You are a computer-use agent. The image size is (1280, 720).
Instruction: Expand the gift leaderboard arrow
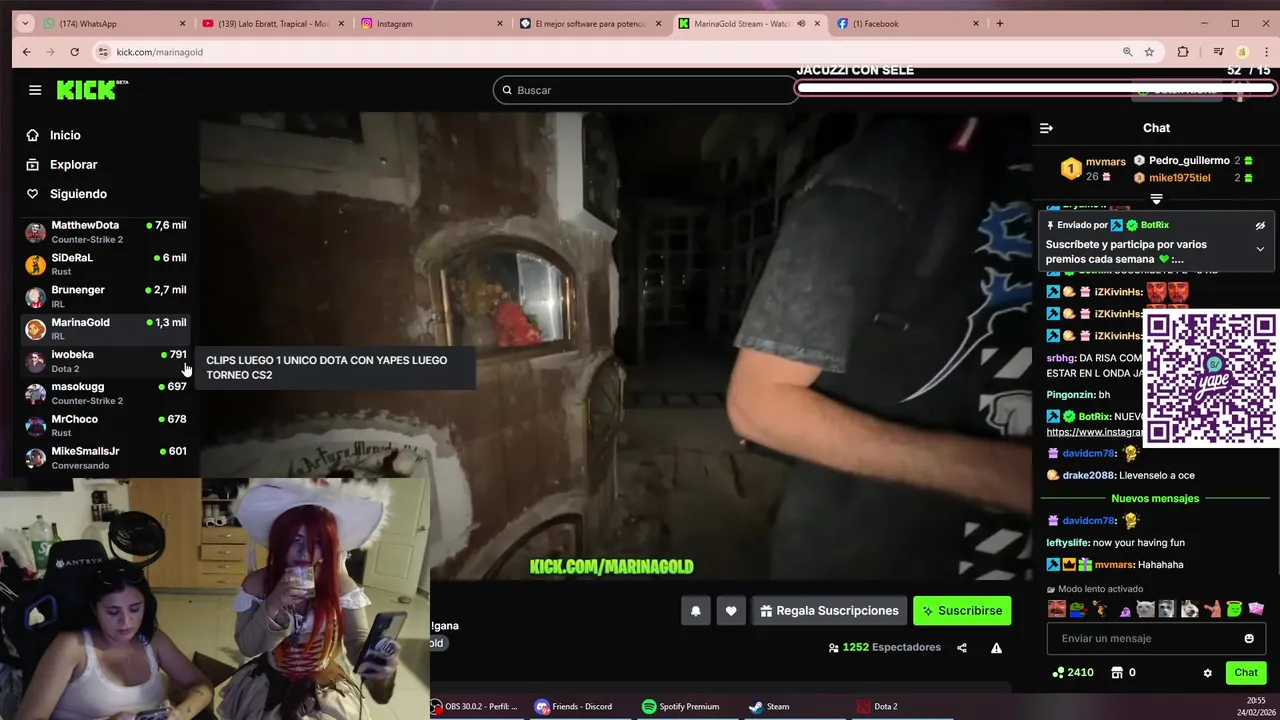pos(1156,199)
